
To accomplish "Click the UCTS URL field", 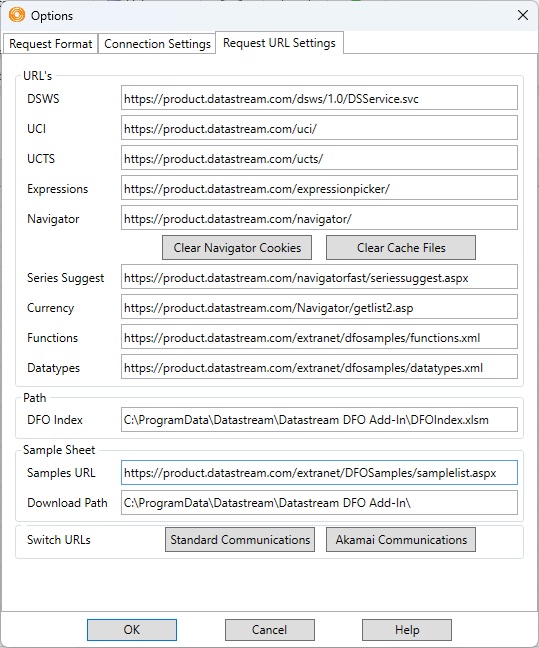I will tap(319, 158).
